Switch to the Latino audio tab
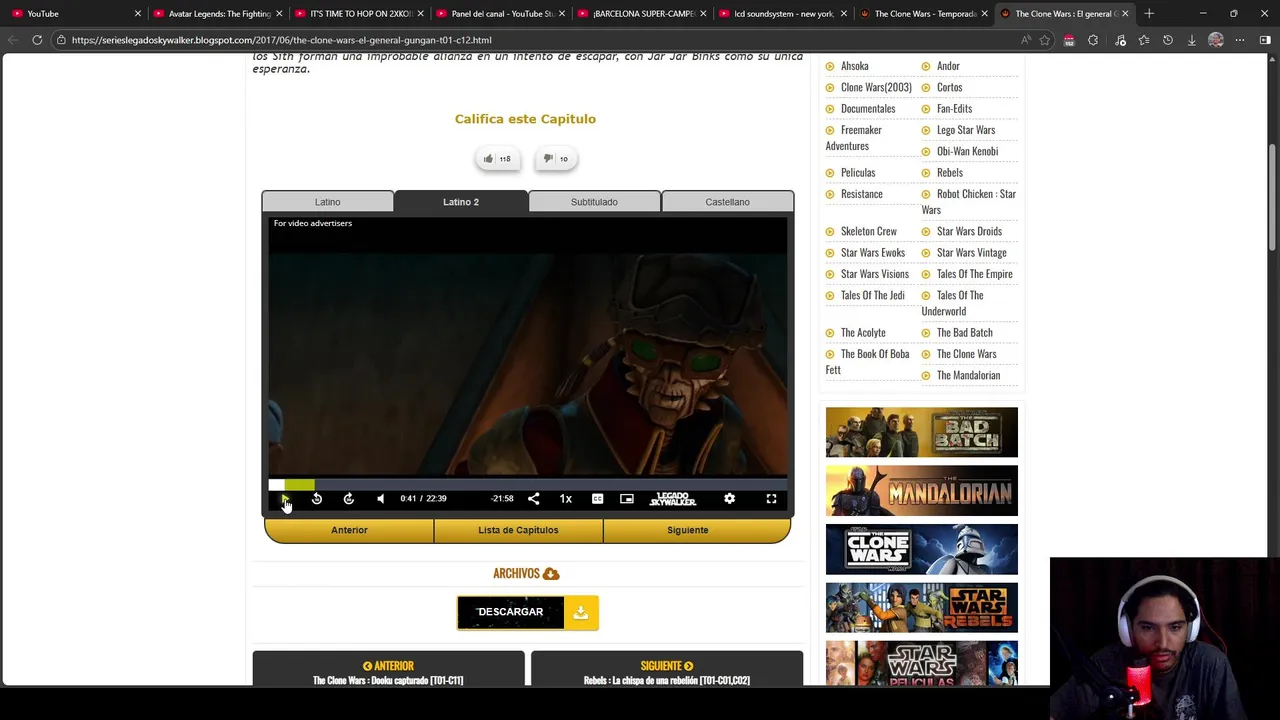 pyautogui.click(x=328, y=202)
